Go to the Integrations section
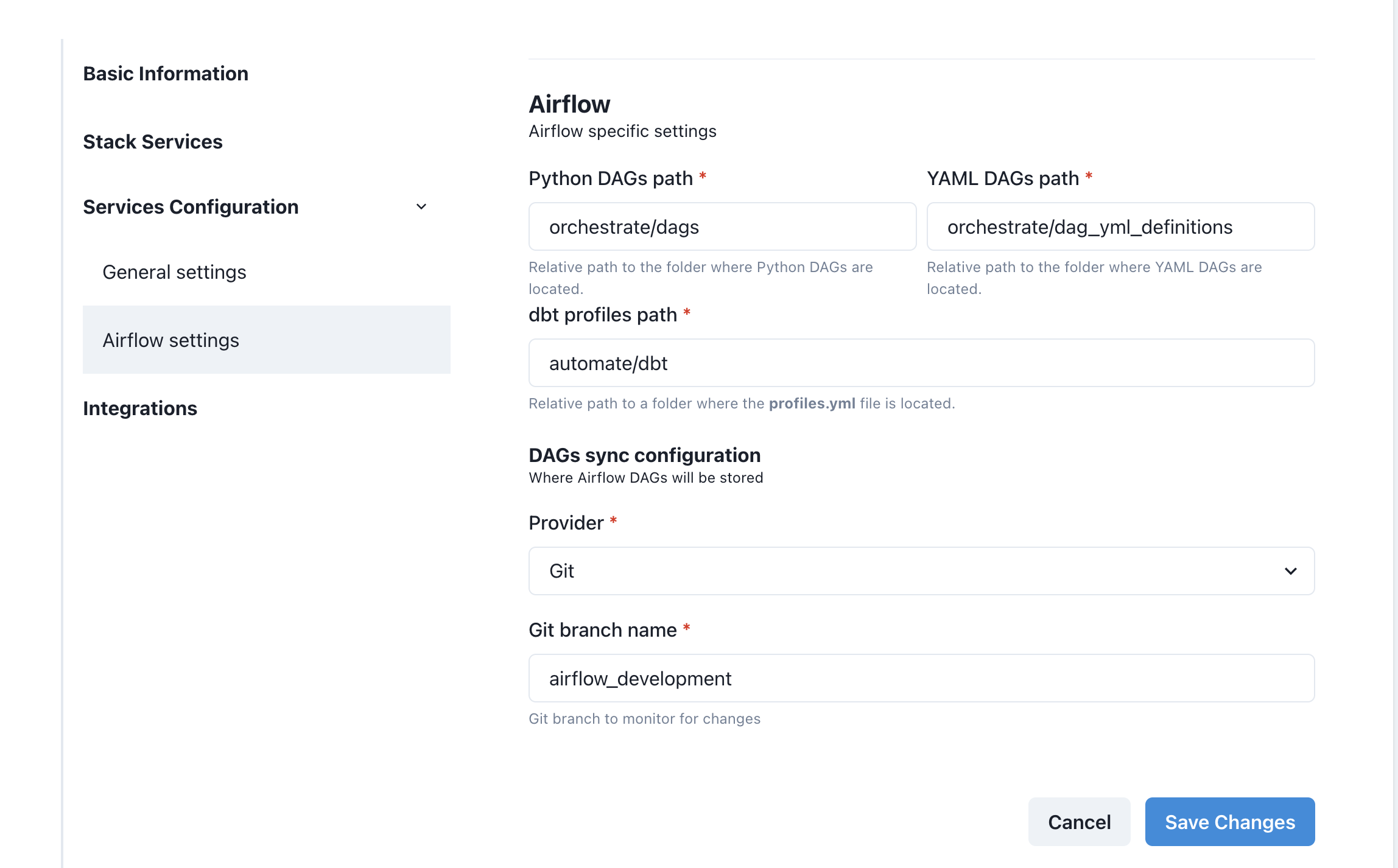This screenshot has height=868, width=1398. tap(140, 408)
